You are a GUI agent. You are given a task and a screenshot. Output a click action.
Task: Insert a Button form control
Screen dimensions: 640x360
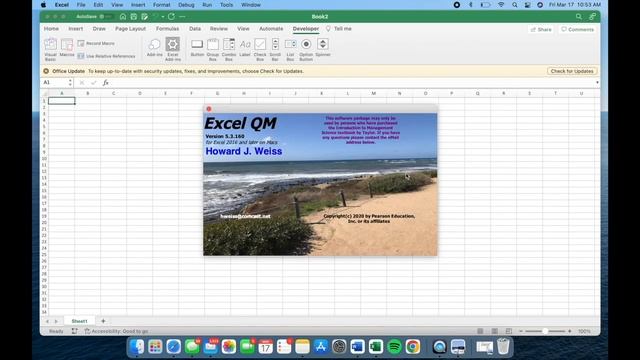point(197,47)
